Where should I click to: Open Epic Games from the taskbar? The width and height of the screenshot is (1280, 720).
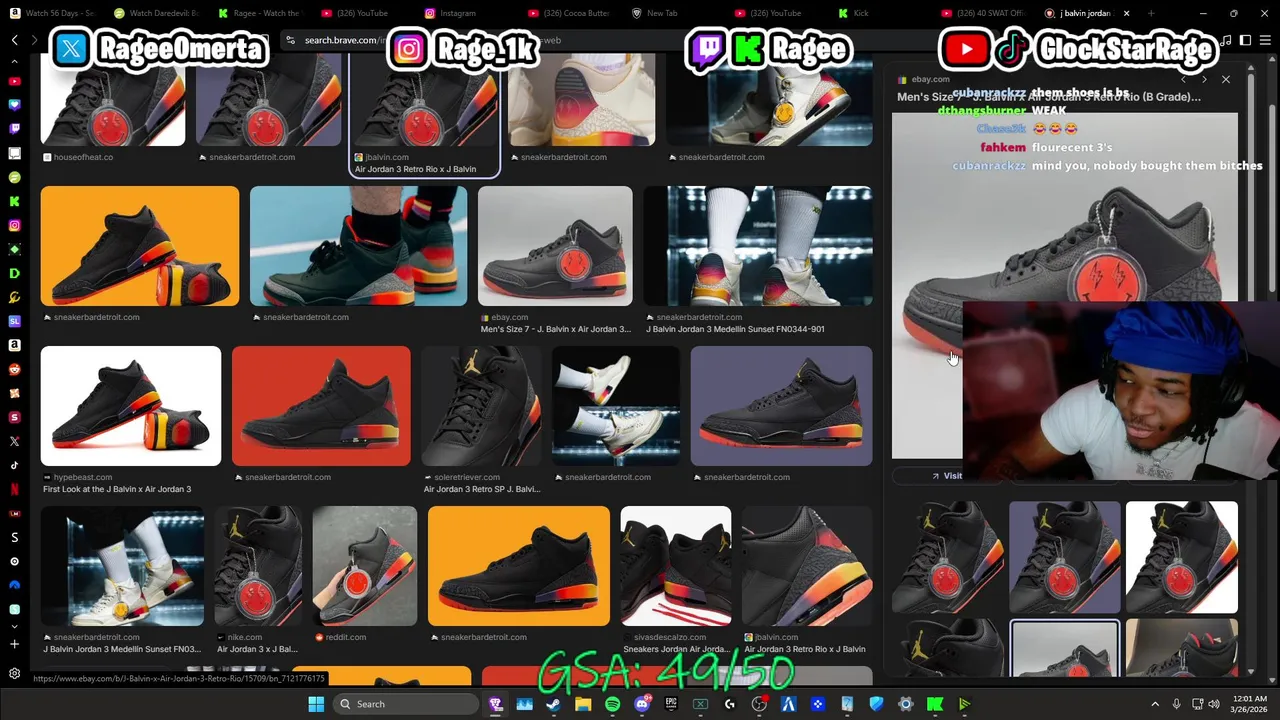(x=671, y=704)
